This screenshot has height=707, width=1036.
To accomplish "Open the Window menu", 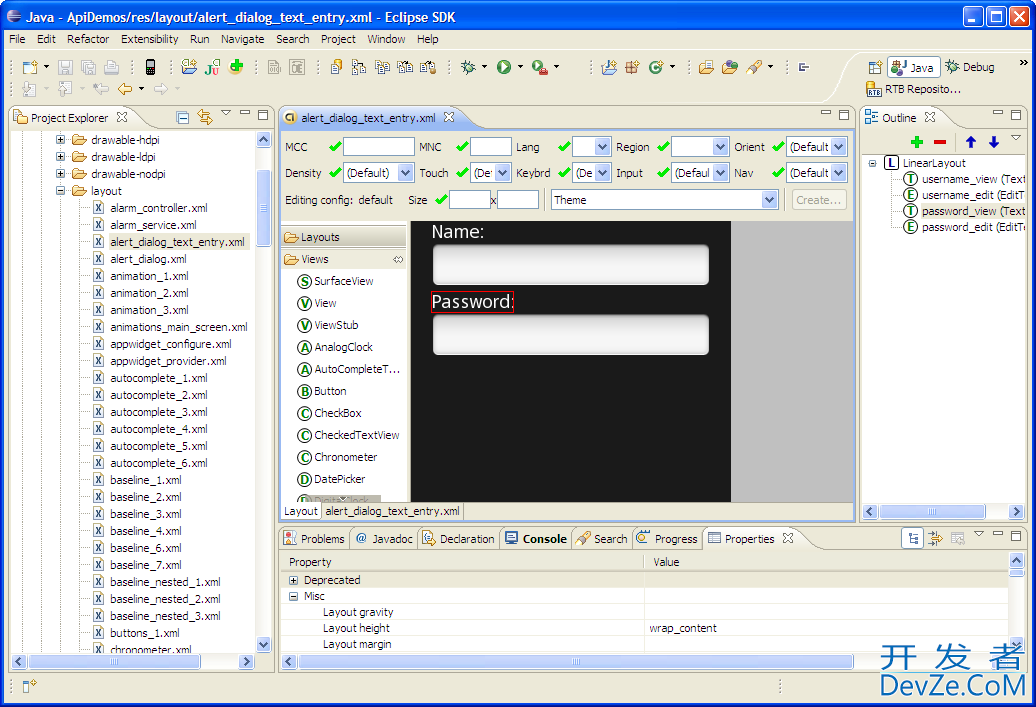I will coord(387,39).
